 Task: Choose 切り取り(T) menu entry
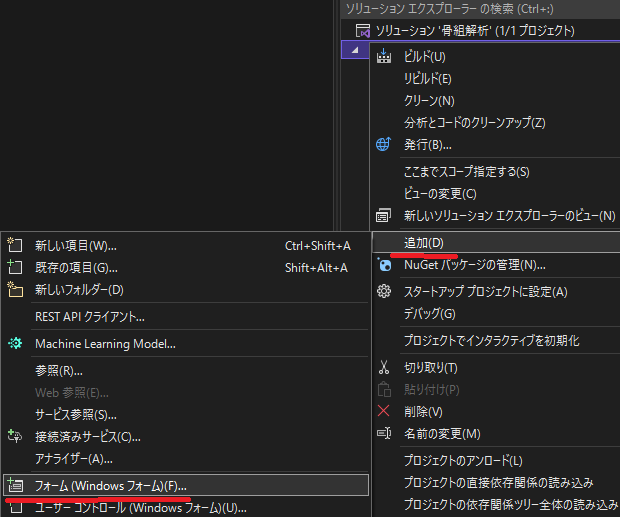click(x=431, y=368)
